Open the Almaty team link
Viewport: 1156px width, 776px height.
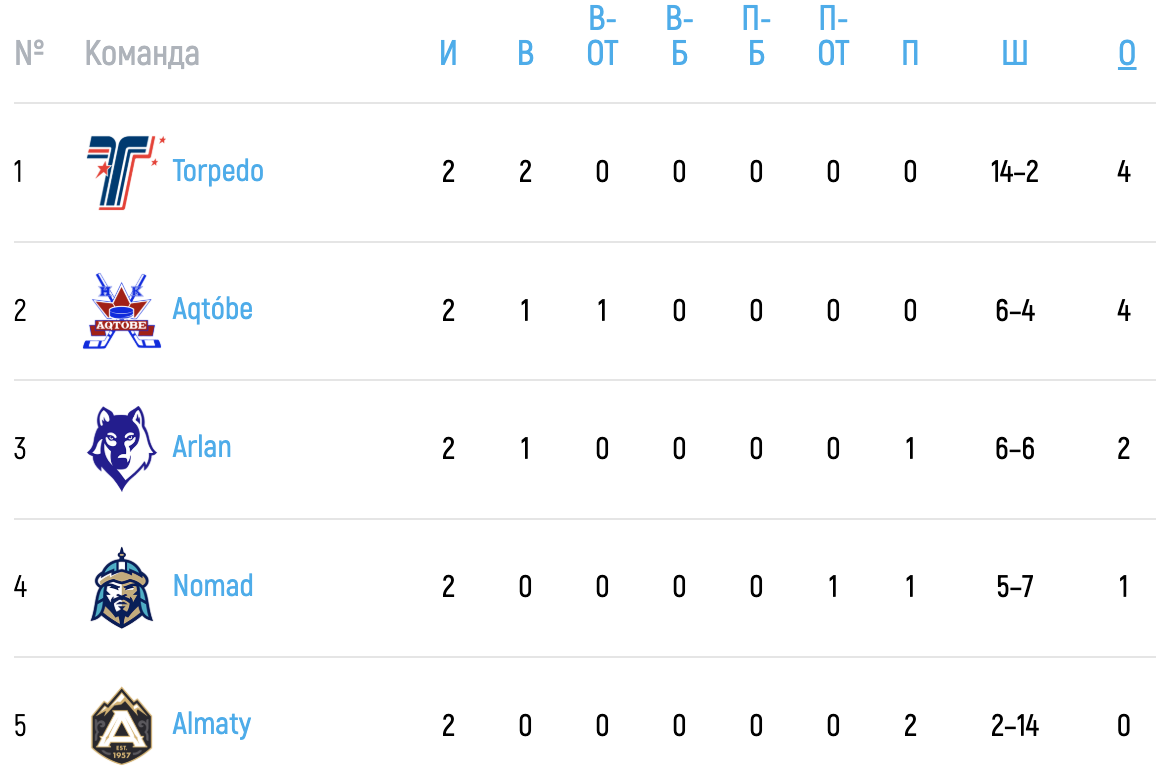point(212,724)
